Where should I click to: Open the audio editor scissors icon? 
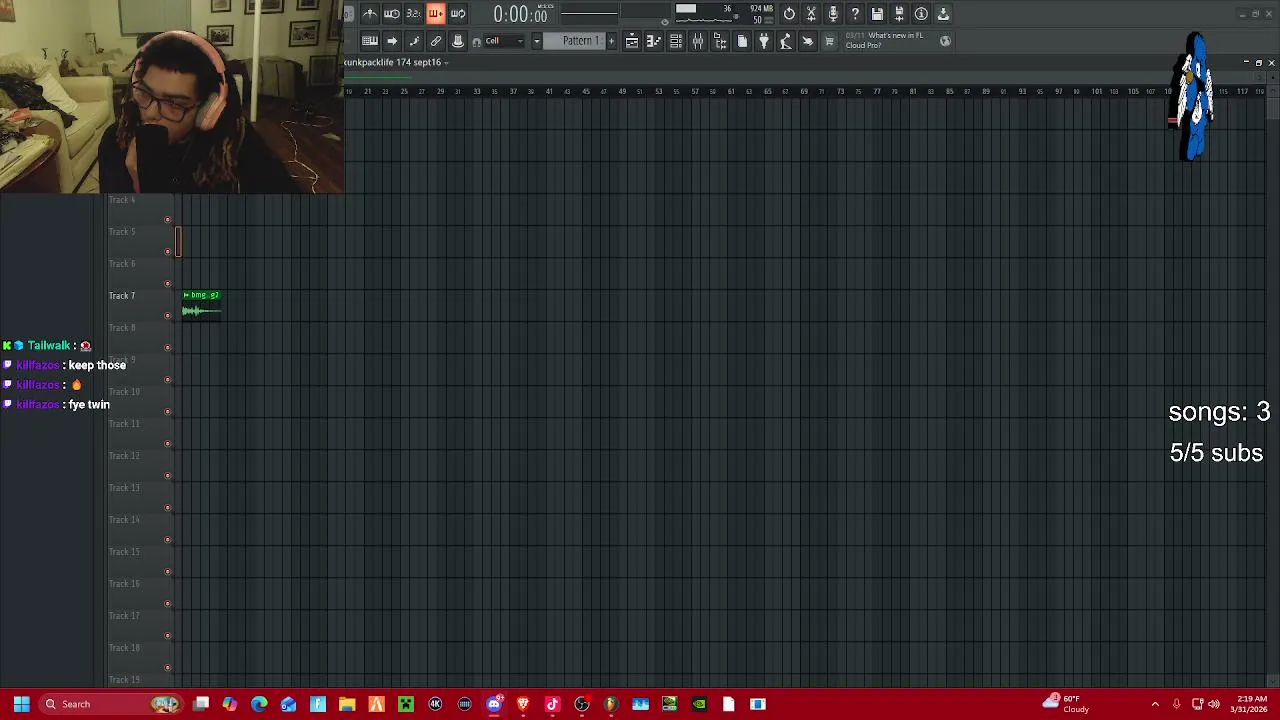tap(811, 14)
